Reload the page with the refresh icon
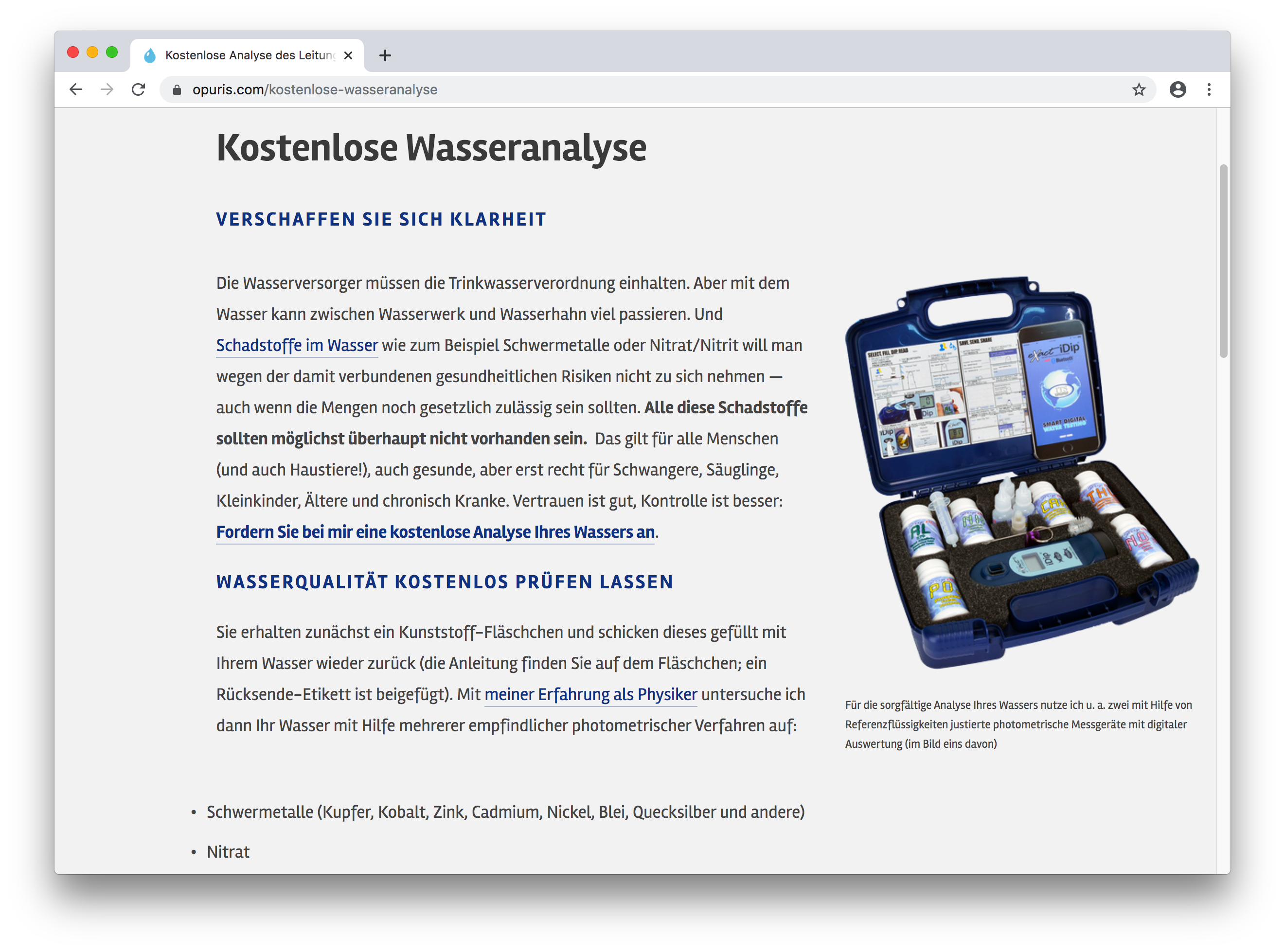The image size is (1285, 952). [138, 89]
